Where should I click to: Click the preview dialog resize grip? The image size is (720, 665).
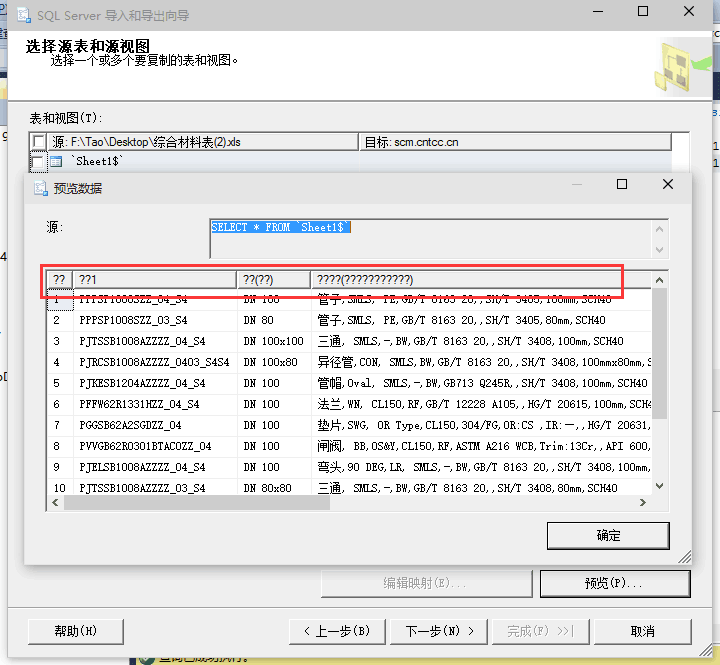[685, 557]
